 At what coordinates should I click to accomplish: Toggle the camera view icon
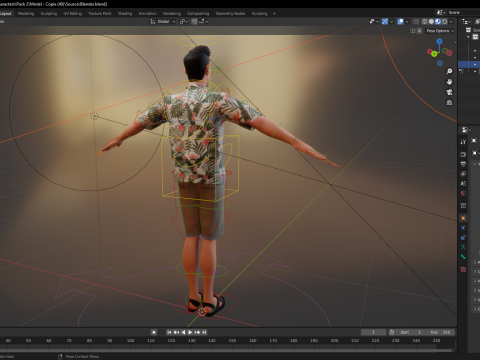[449, 92]
